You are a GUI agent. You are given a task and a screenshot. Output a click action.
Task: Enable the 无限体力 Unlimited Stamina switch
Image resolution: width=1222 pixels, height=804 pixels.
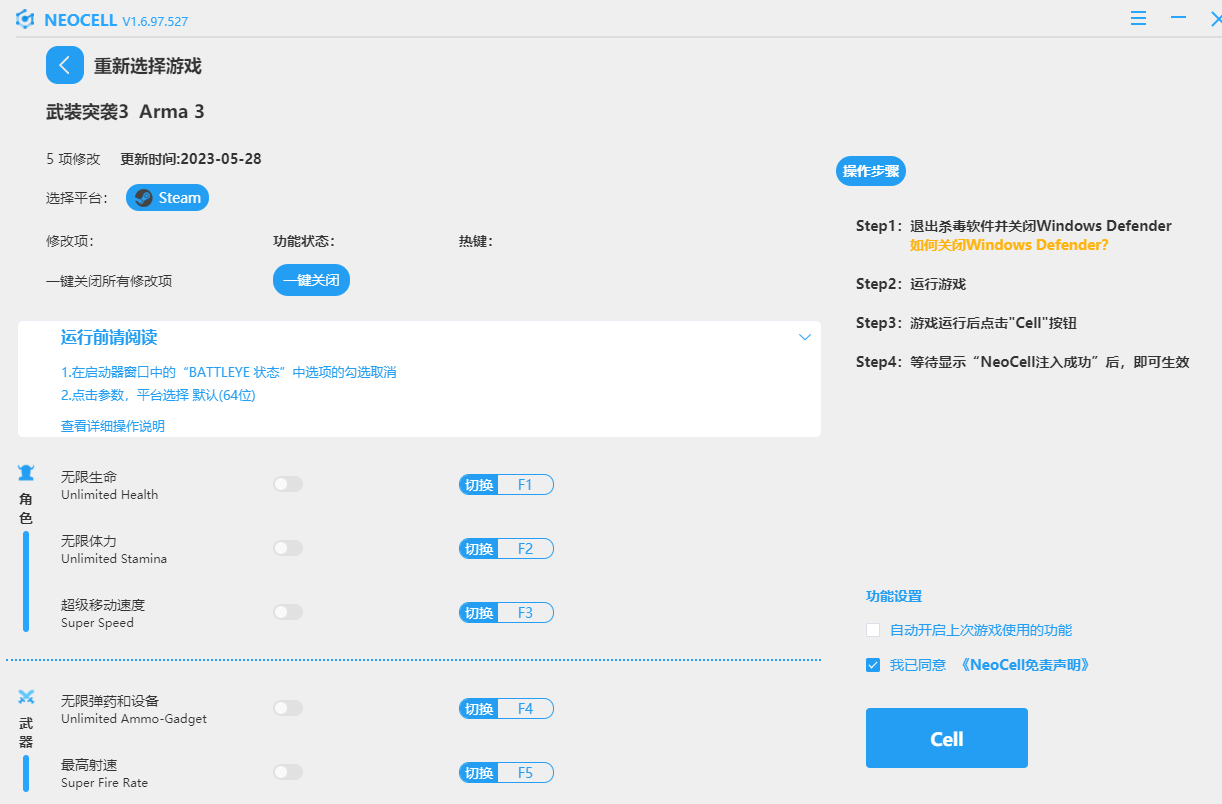[288, 548]
